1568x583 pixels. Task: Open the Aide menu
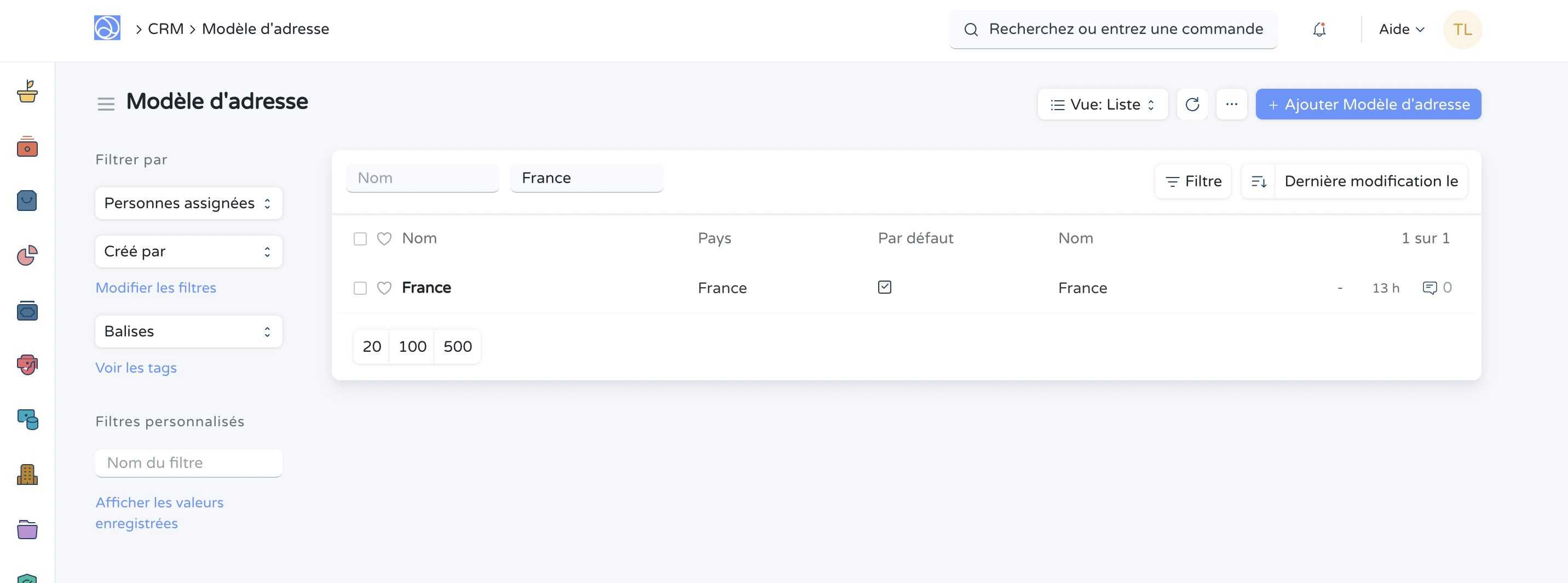pyautogui.click(x=1400, y=29)
